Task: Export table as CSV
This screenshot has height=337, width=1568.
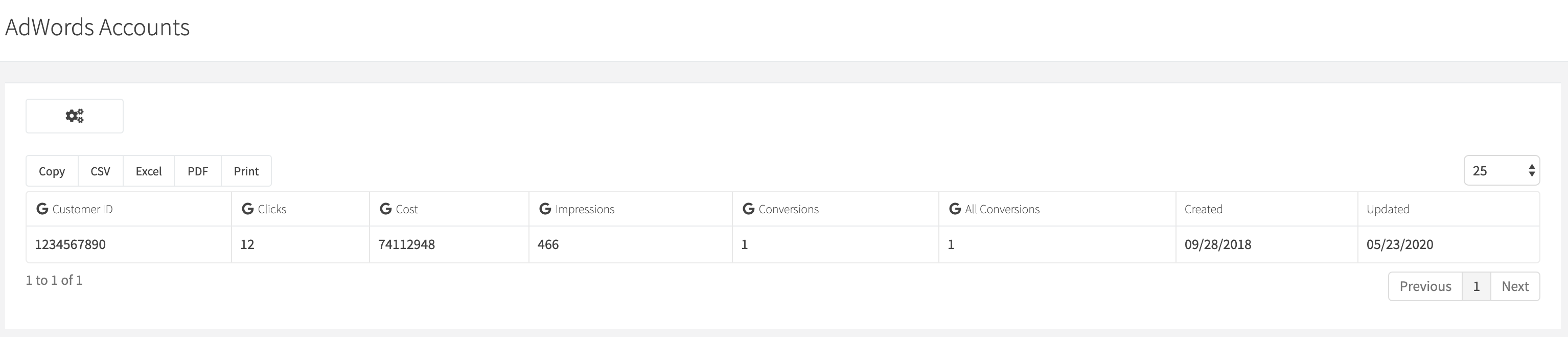Action: pos(101,171)
